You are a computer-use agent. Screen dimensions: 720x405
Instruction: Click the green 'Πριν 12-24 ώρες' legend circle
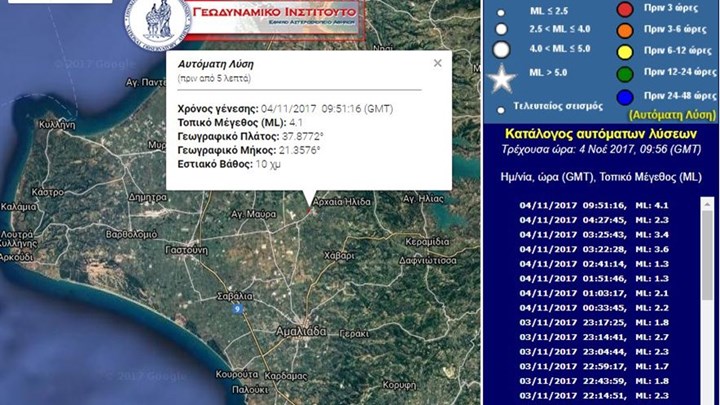[625, 74]
